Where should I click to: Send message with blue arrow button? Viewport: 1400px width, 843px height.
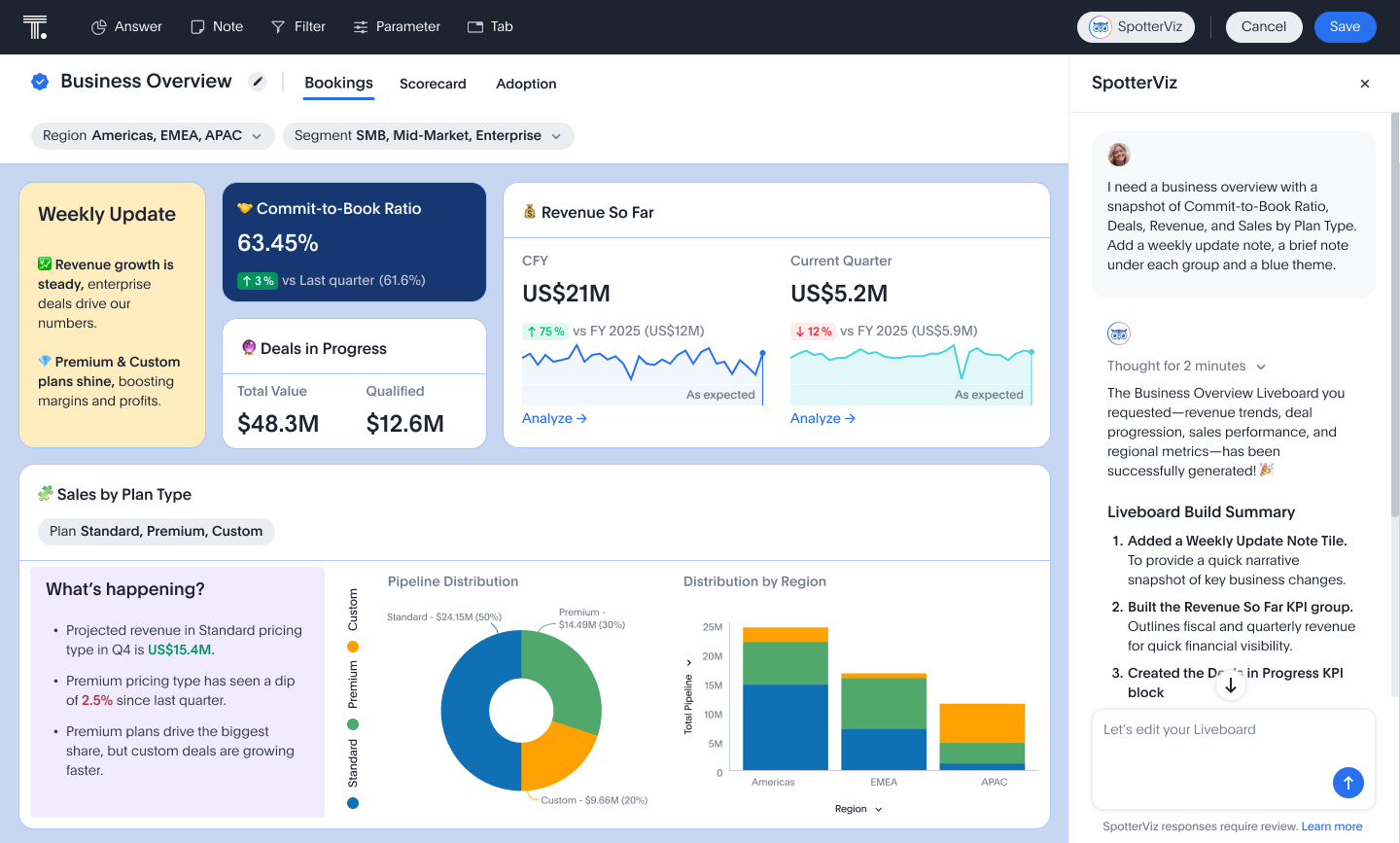(x=1347, y=783)
